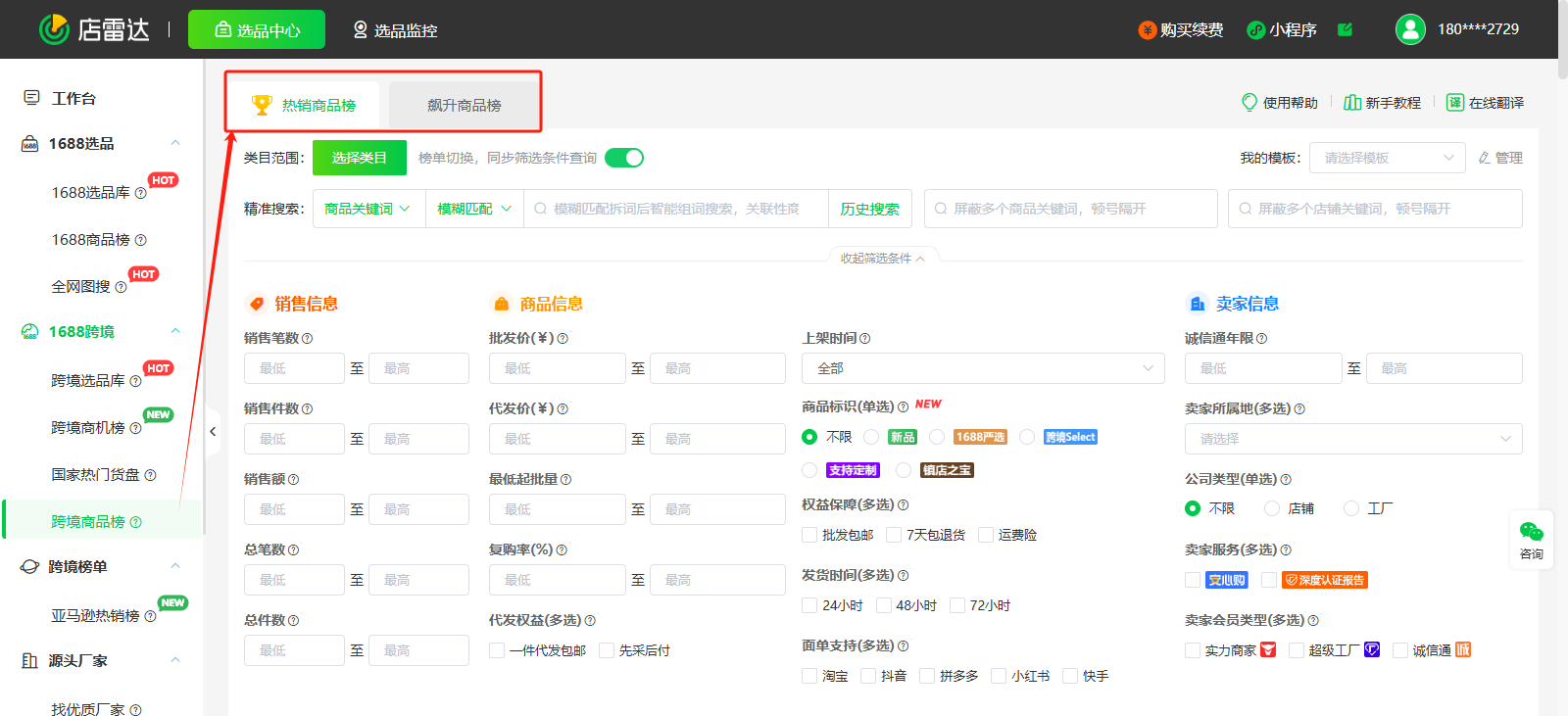
Task: Click the 在线翻译 translate icon
Action: (1455, 103)
